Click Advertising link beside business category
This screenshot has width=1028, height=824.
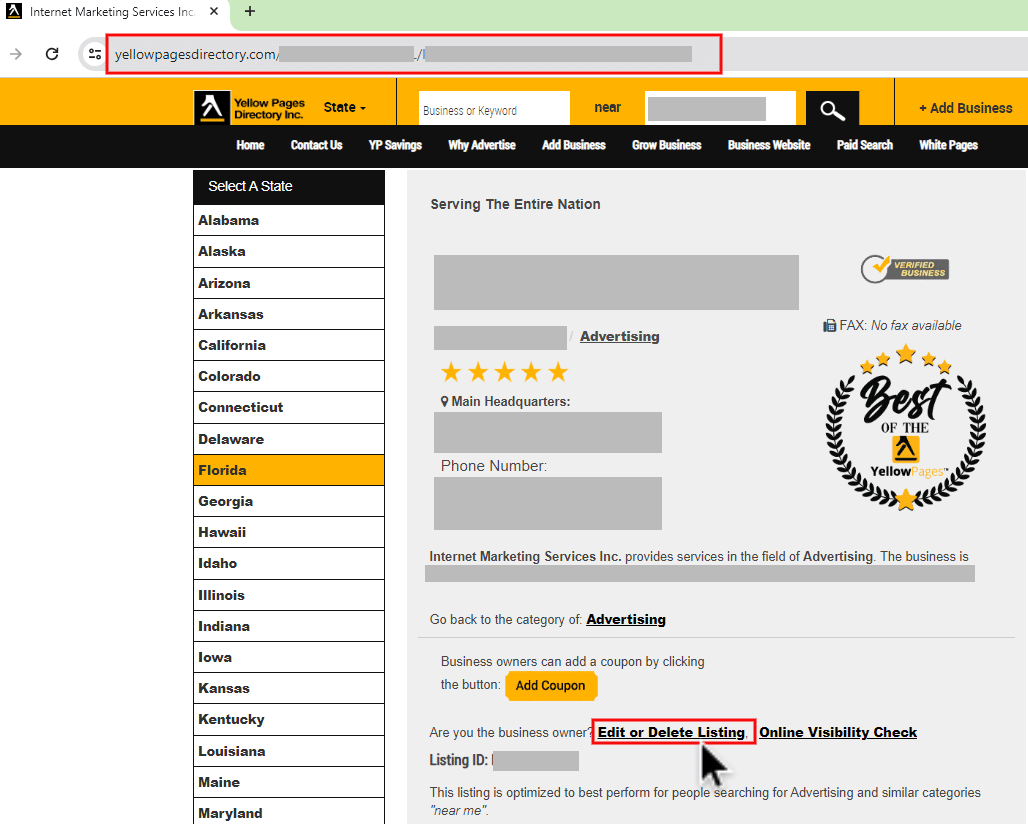[620, 336]
